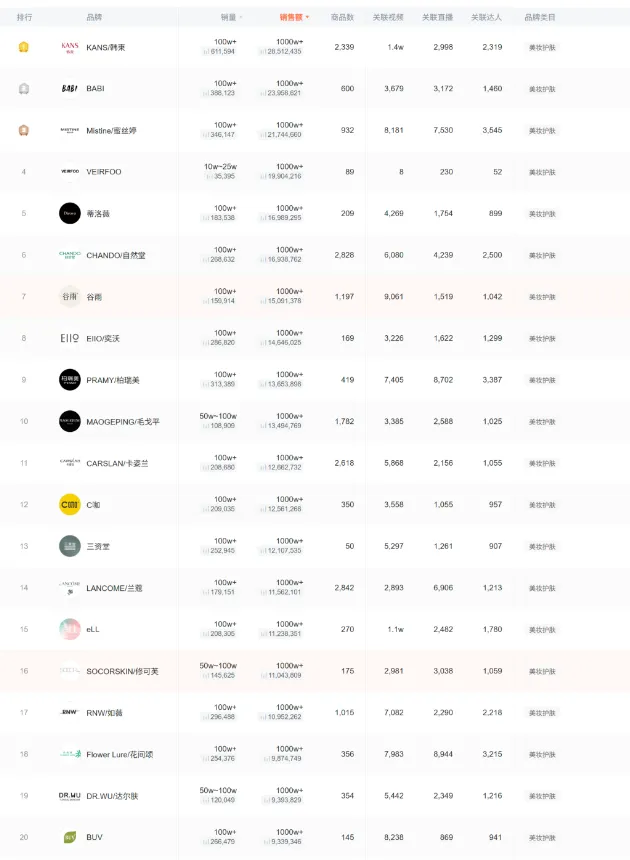Click the sales trend icon beside 611,594
630x860 pixels.
pos(206,52)
